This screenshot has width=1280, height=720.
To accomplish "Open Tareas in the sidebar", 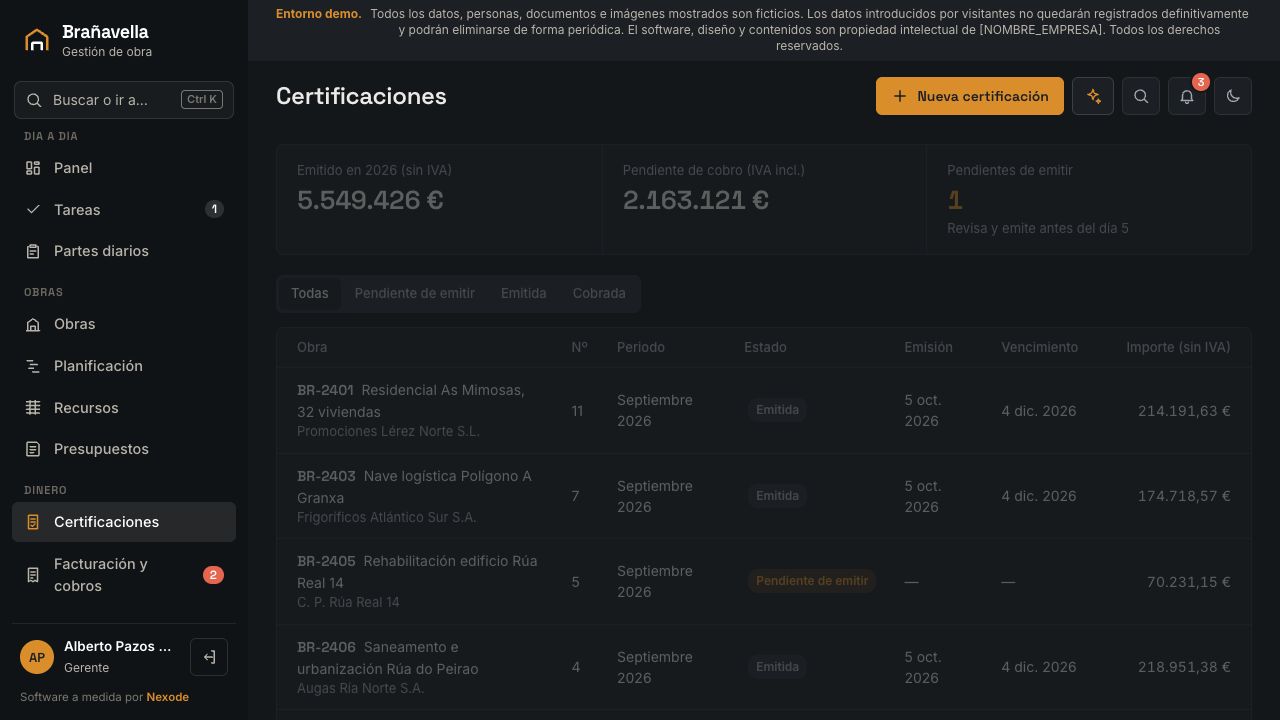I will click(x=124, y=209).
